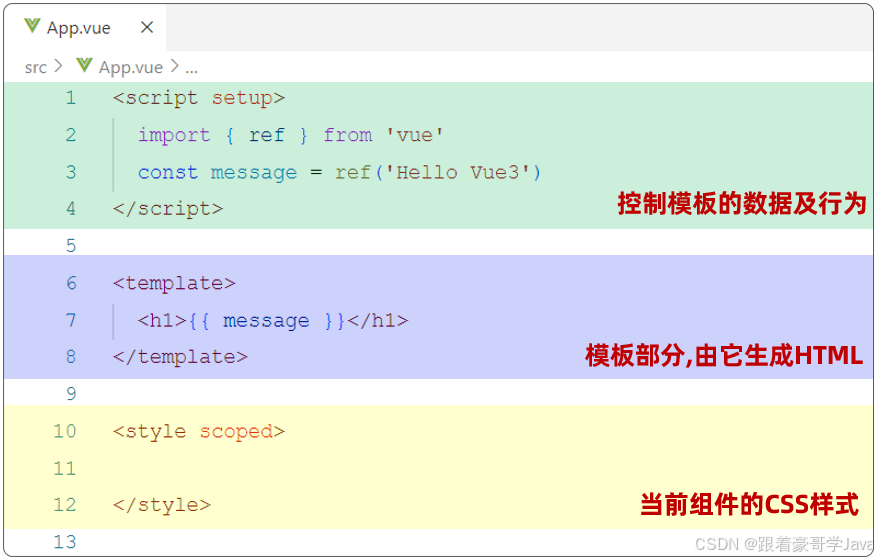Image resolution: width=878 pixels, height=559 pixels.
Task: Click the chevron after src breadcrumb
Action: point(58,67)
